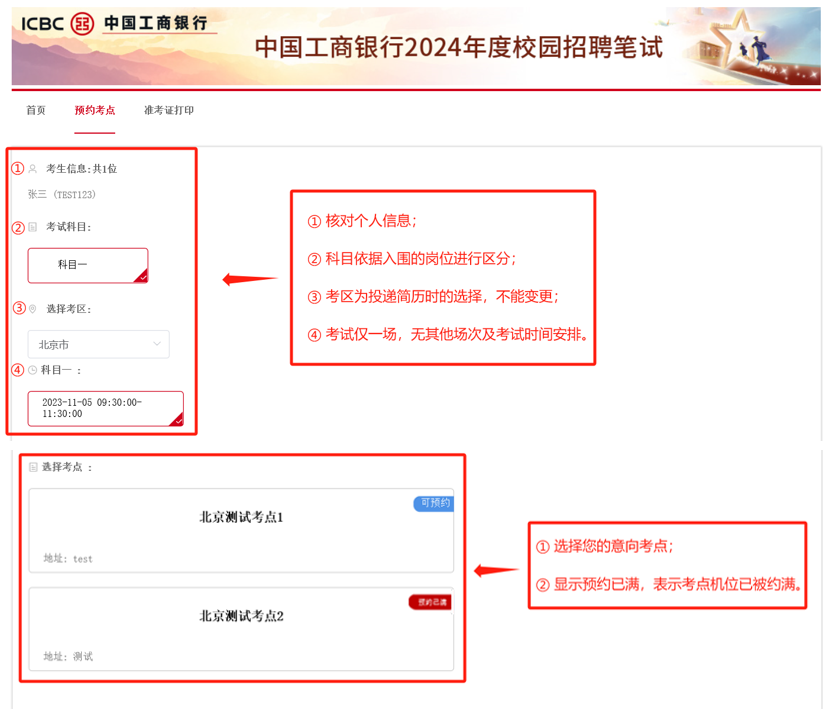Click the document icon beside 考试科目
This screenshot has width=823, height=709.
tap(33, 227)
